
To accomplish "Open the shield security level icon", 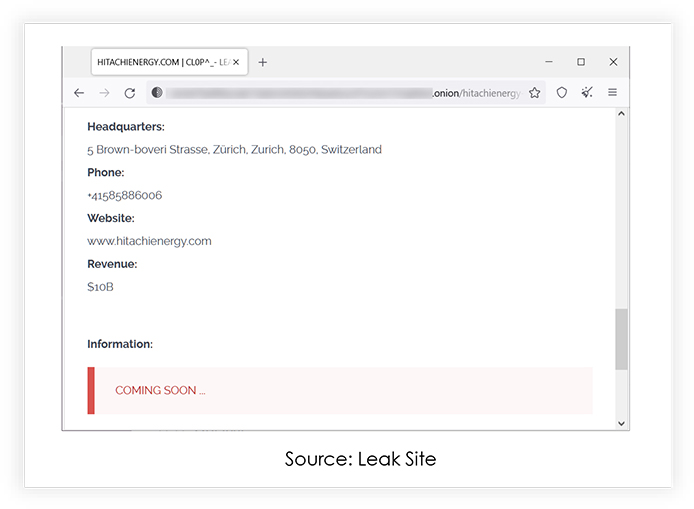I will (562, 93).
